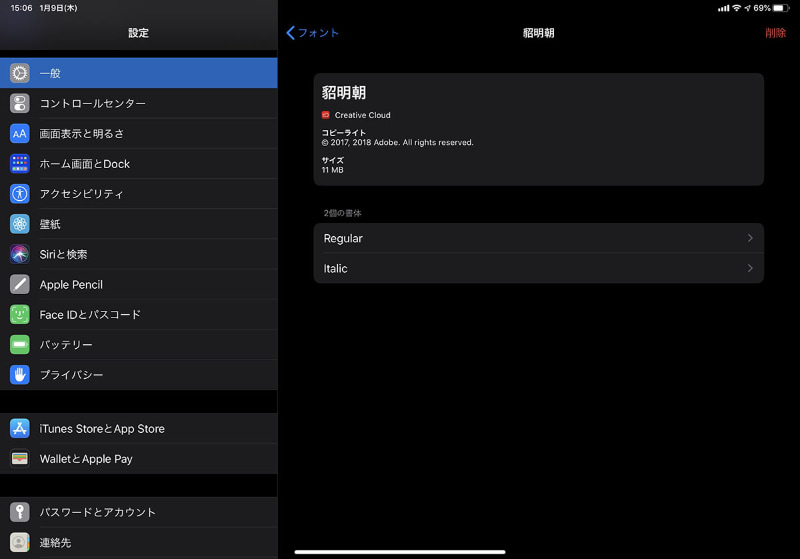Tap the Accessibility (アクセシビリティ) icon
800x559 pixels.
pyautogui.click(x=19, y=194)
